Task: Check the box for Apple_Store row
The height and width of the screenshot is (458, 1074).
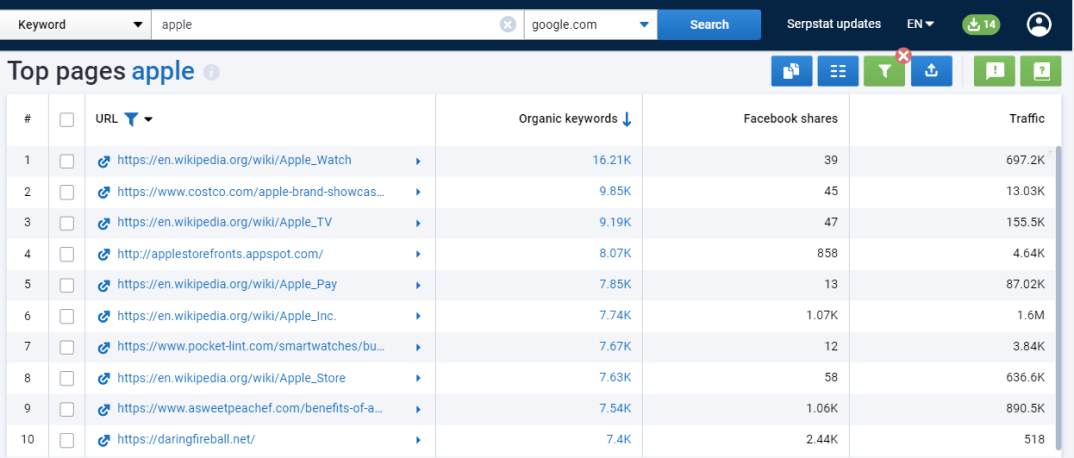Action: click(x=66, y=379)
